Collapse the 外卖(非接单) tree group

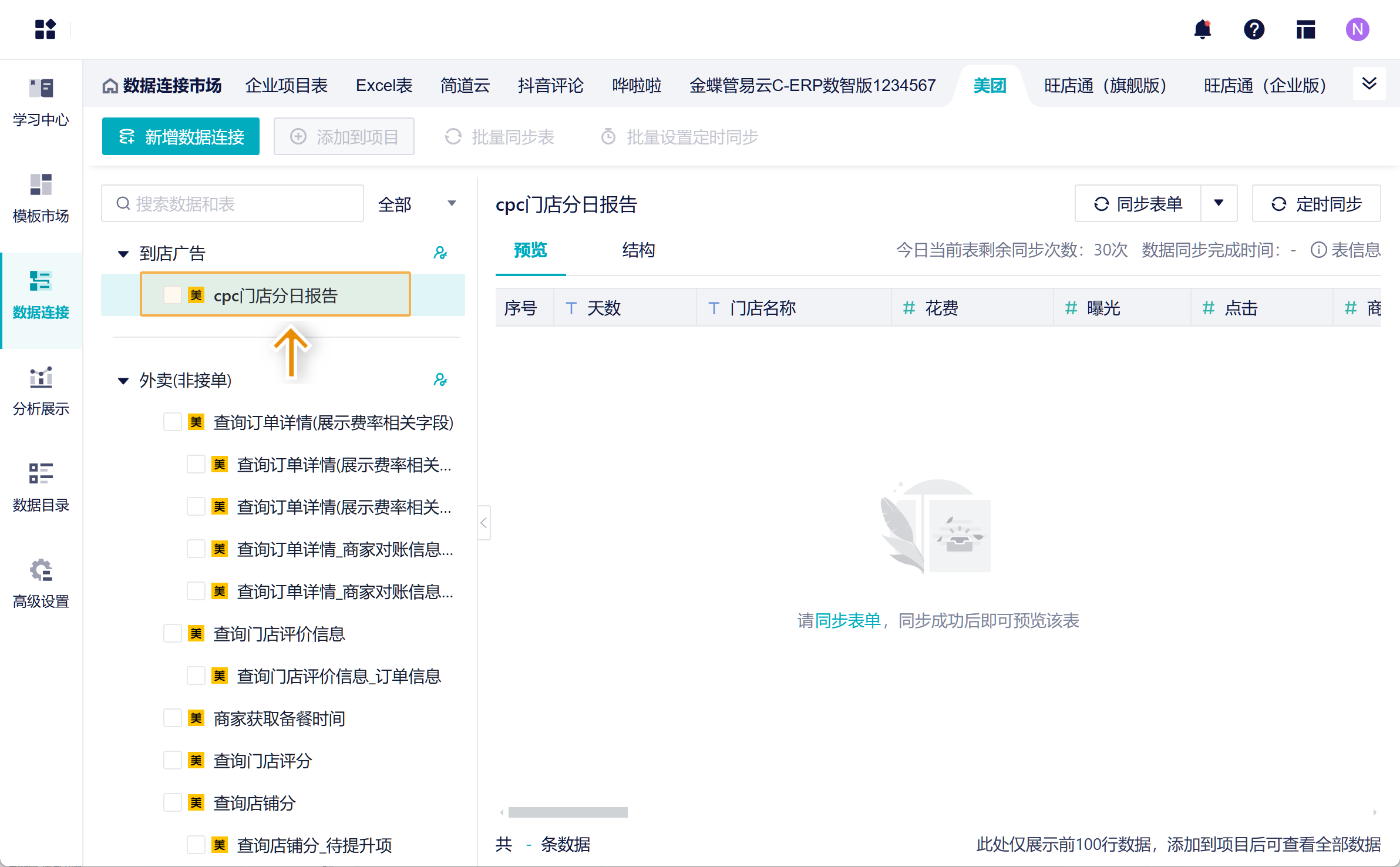pyautogui.click(x=123, y=381)
